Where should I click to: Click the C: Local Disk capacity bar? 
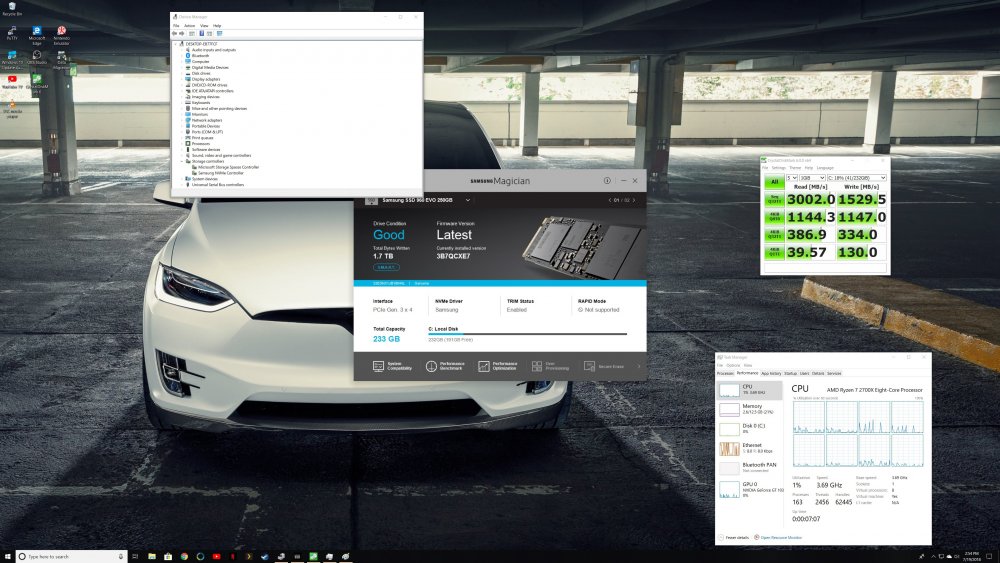click(527, 333)
